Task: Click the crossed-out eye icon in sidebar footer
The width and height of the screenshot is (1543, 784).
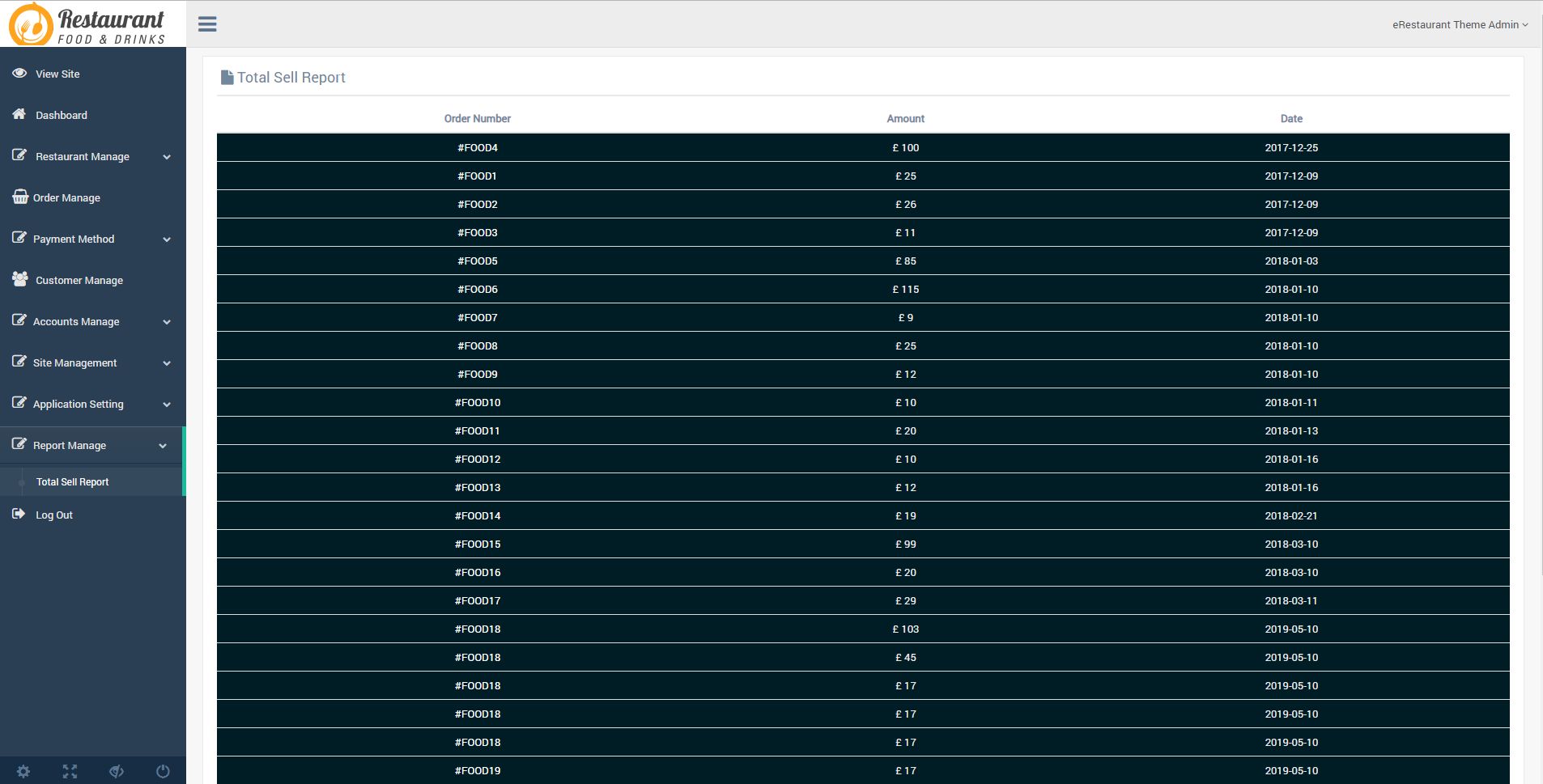Action: 117,771
